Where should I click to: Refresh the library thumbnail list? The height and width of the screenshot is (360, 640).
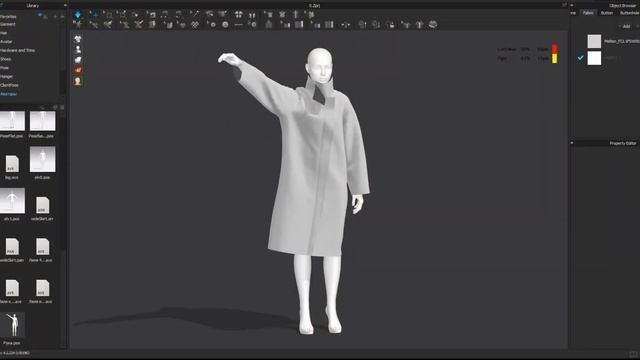(x=55, y=107)
